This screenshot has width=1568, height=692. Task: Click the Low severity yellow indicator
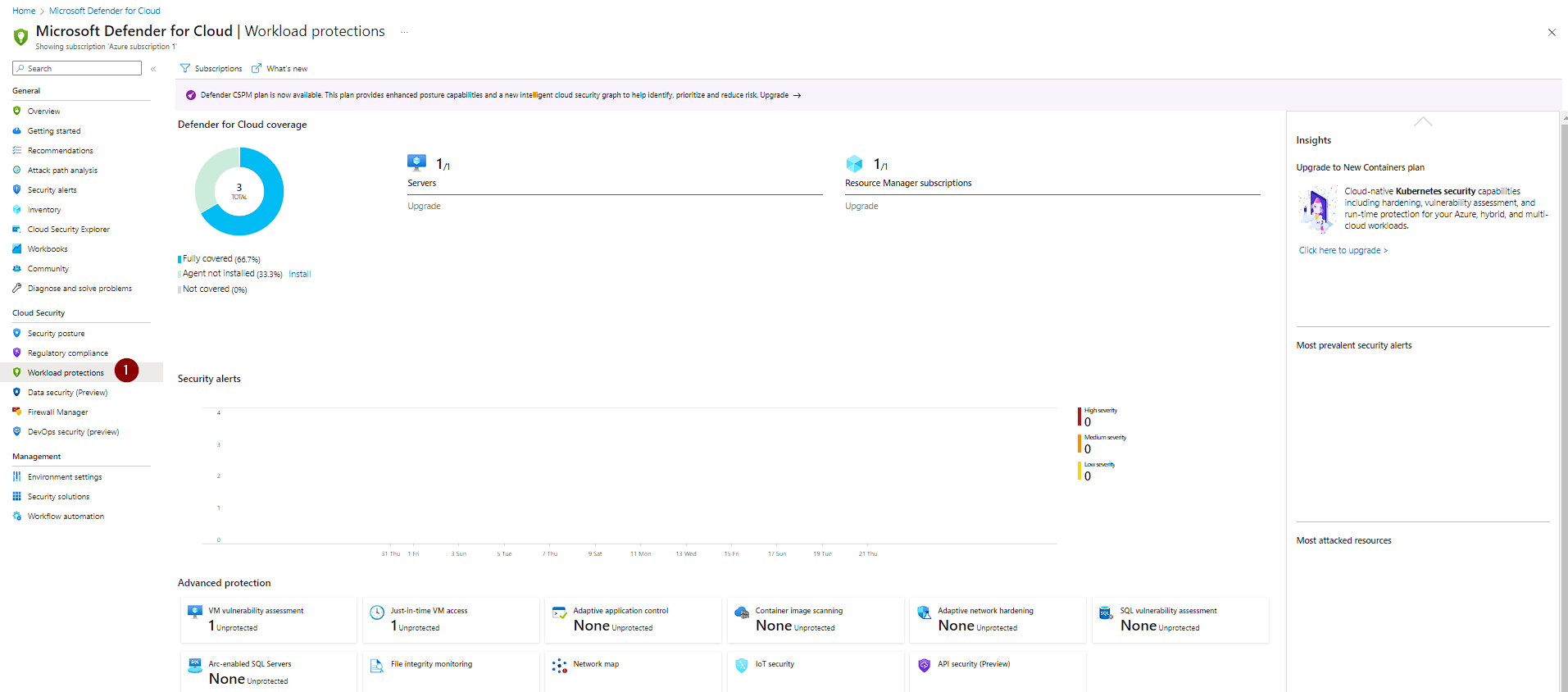(1079, 471)
